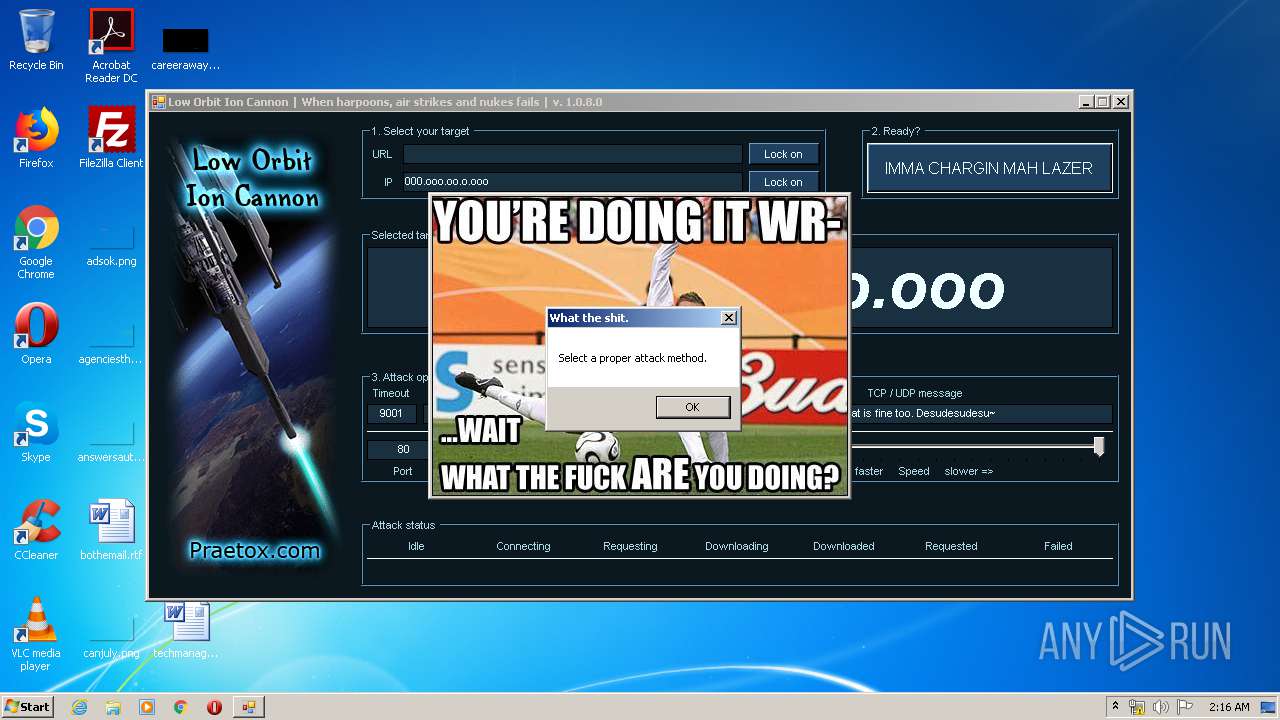Close the 'What the shit.' message dialog
The image size is (1280, 720).
pyautogui.click(x=729, y=318)
